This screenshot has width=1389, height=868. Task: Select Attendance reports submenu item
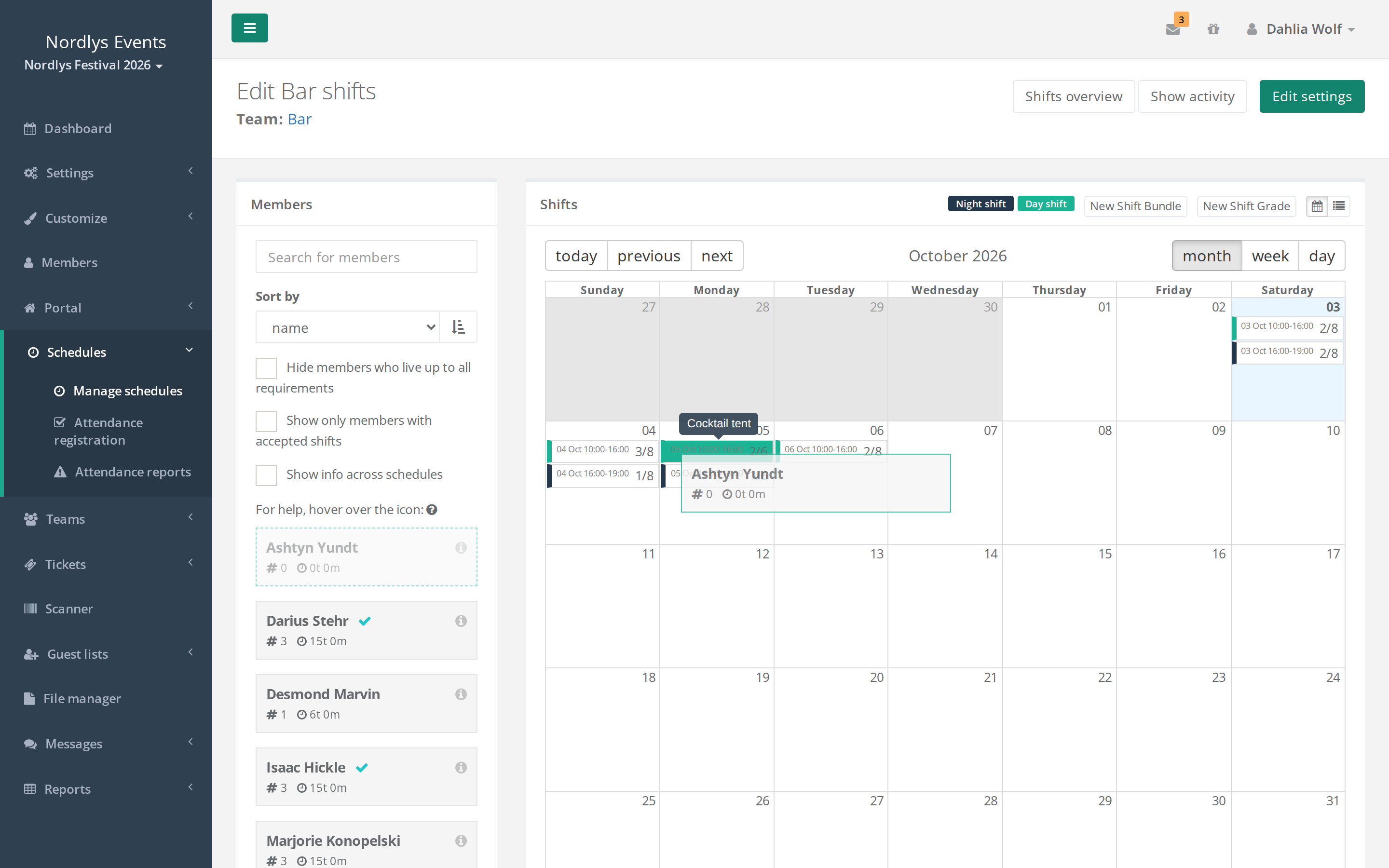[x=122, y=472]
